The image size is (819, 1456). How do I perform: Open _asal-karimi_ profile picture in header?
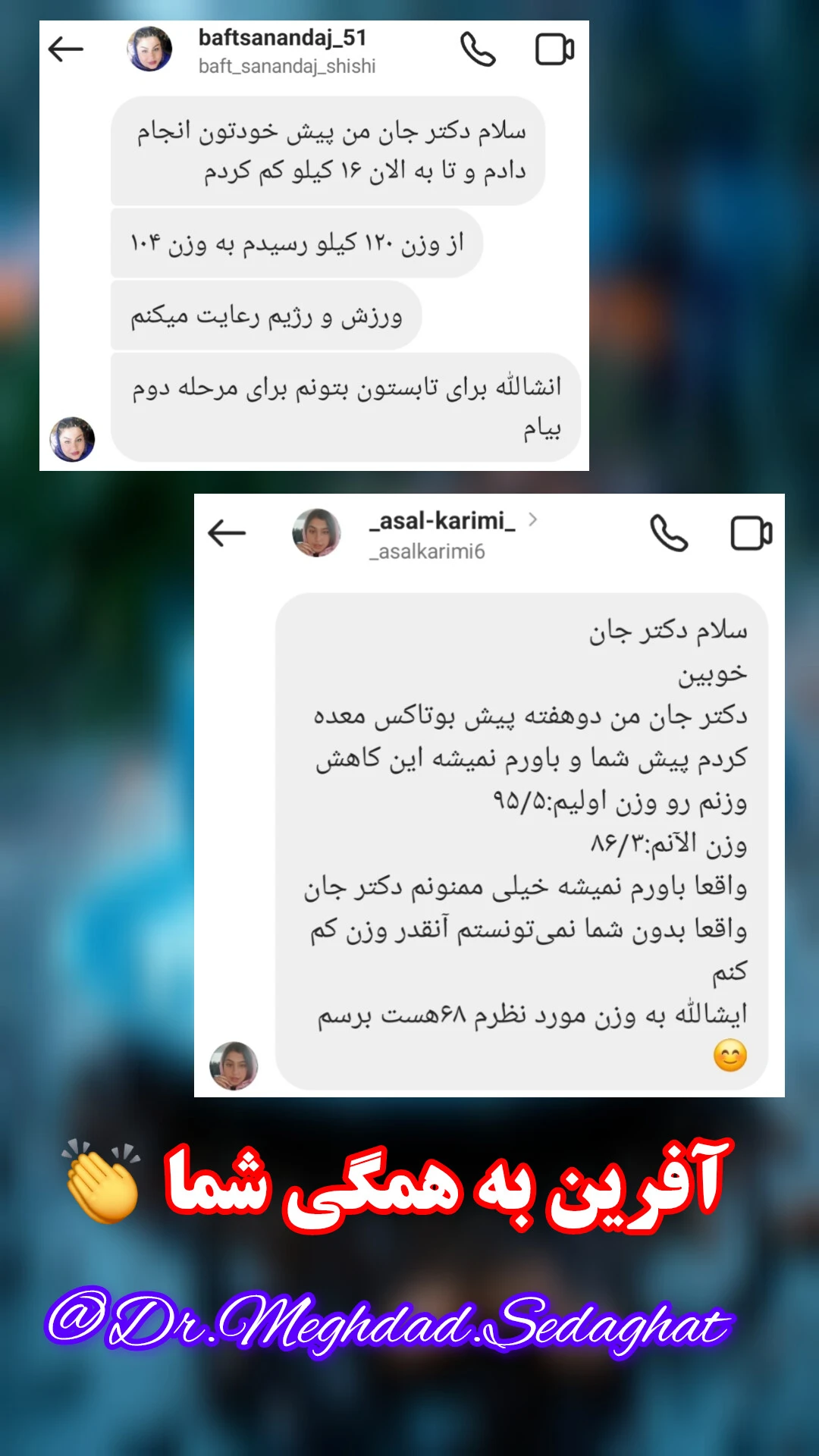pyautogui.click(x=316, y=533)
